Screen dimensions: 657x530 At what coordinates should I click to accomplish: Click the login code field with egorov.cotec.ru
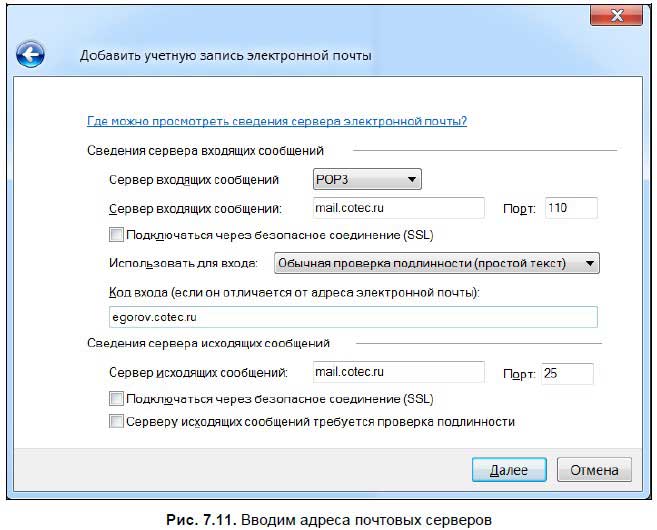tap(352, 317)
